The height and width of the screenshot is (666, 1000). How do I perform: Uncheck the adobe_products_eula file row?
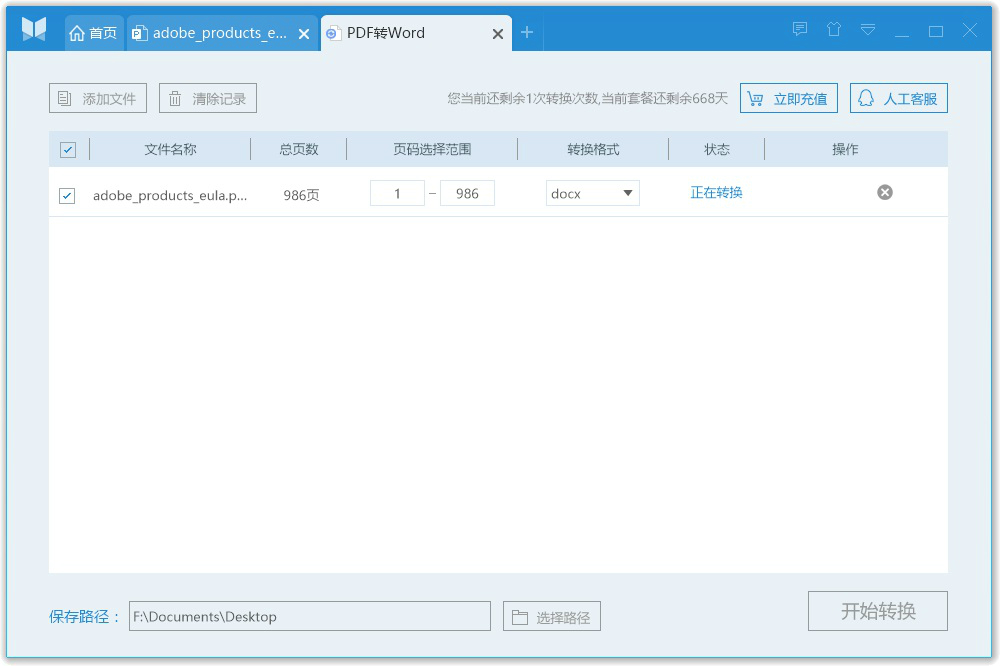coord(67,194)
